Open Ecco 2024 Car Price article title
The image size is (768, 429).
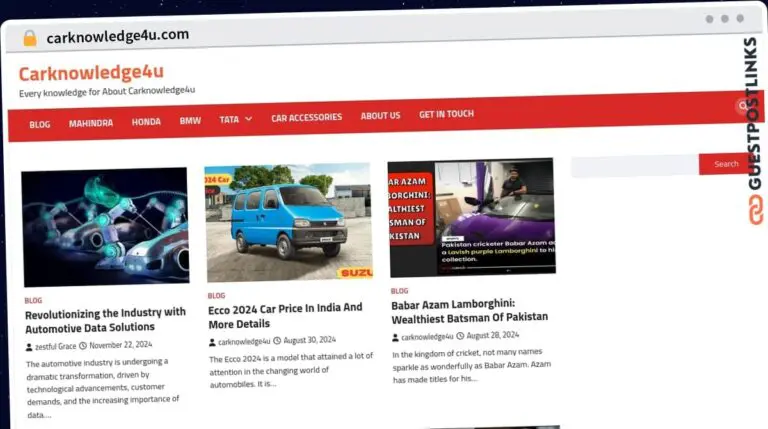[285, 315]
